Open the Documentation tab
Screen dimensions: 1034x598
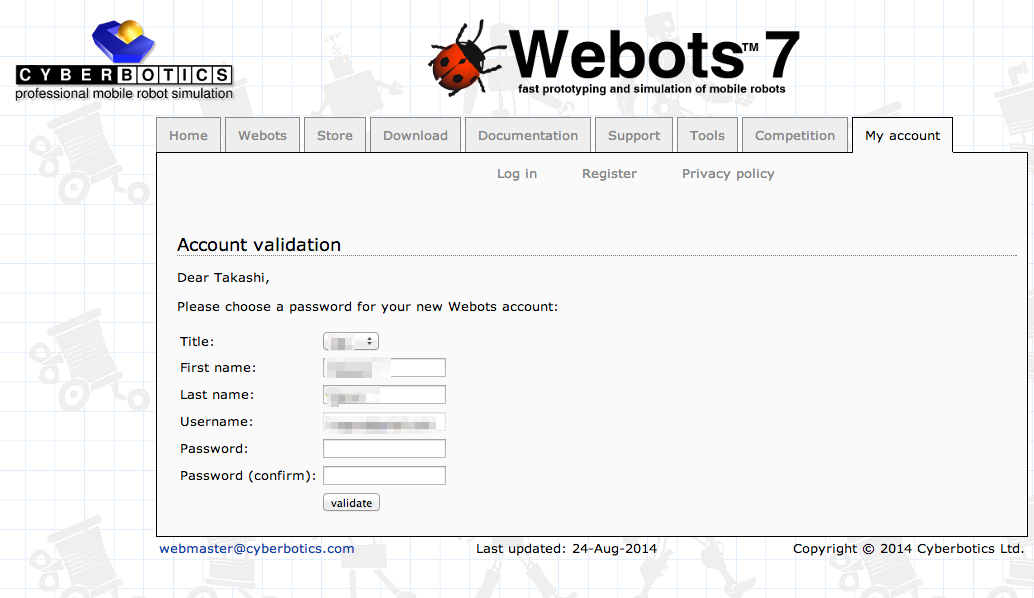tap(528, 135)
